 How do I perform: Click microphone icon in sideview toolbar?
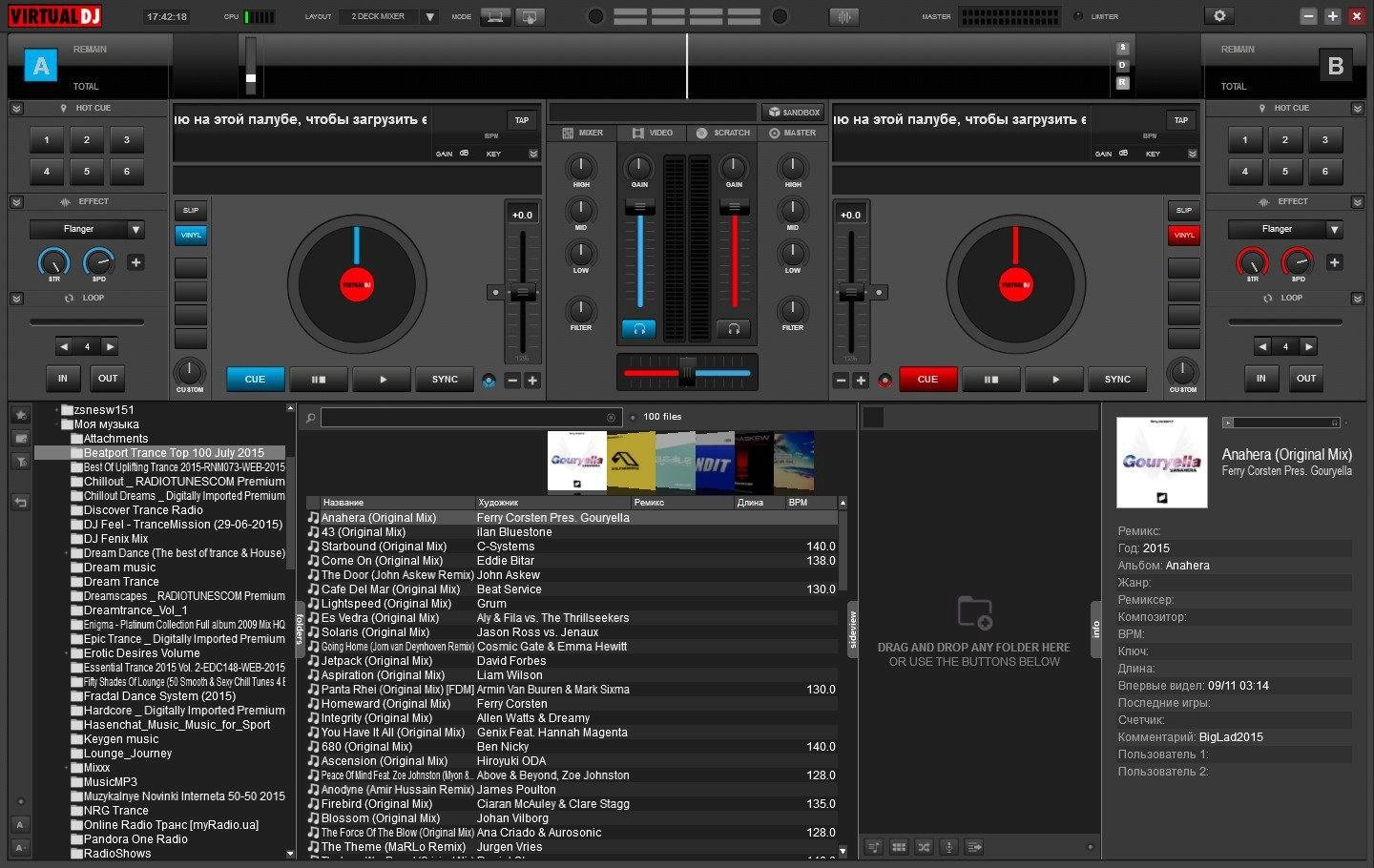click(x=948, y=847)
